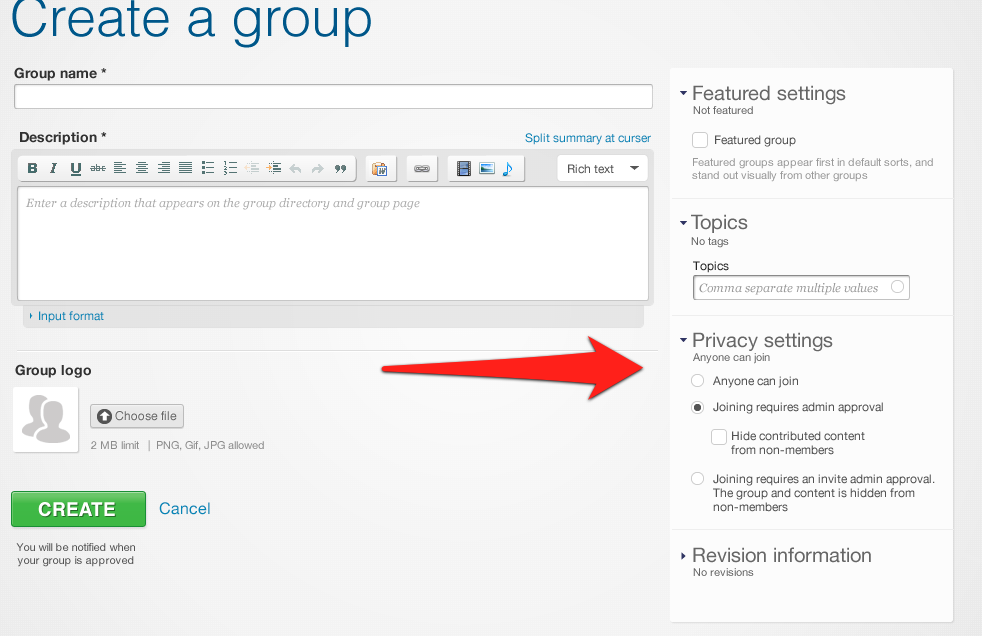This screenshot has width=982, height=636.
Task: Check Hide contributed content from non-members
Action: [718, 436]
